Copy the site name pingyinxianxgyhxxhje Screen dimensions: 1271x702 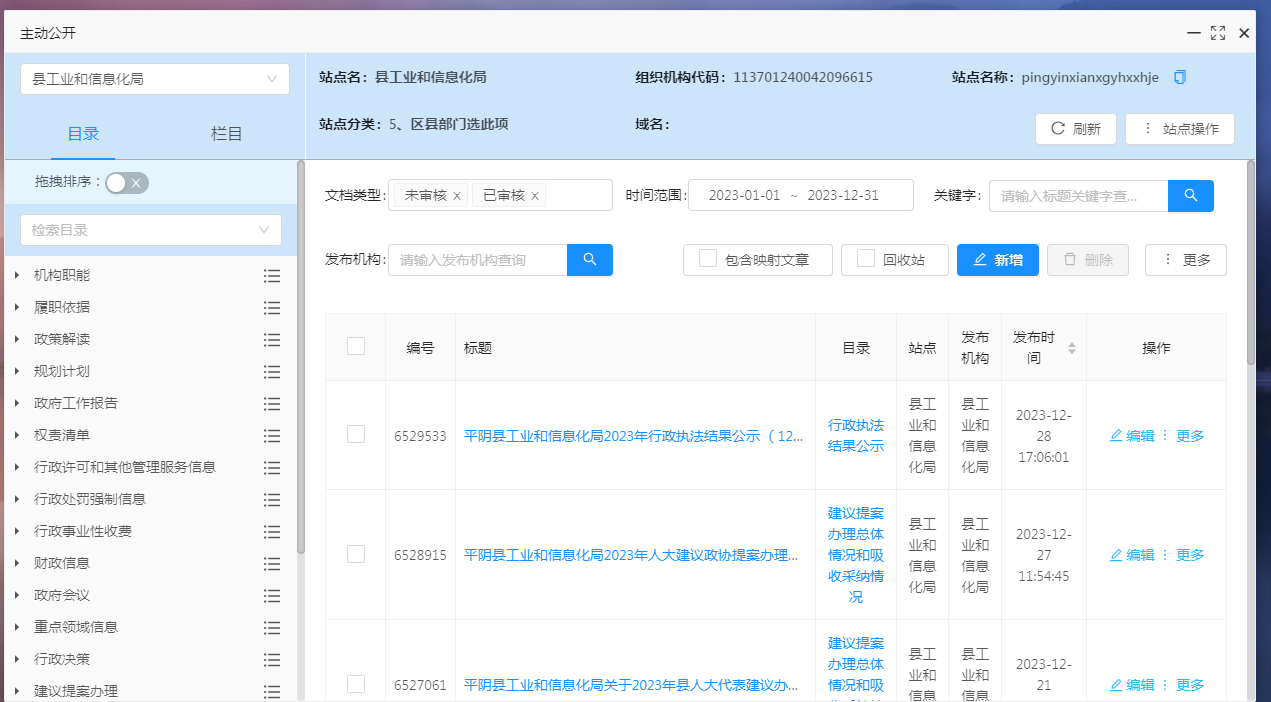pyautogui.click(x=1180, y=77)
